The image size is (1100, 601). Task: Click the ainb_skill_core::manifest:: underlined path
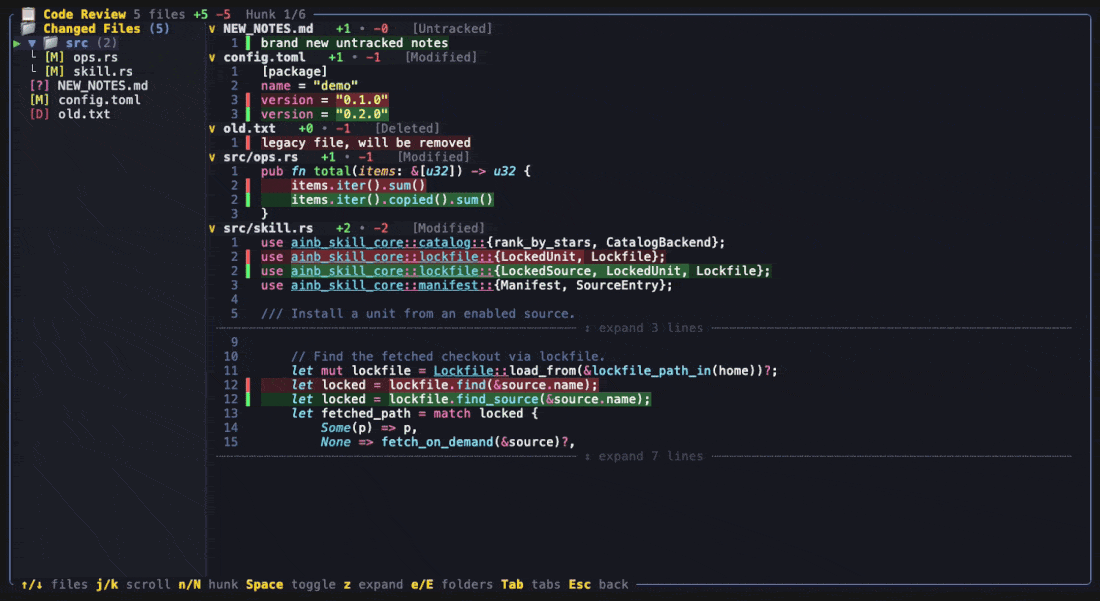392,285
